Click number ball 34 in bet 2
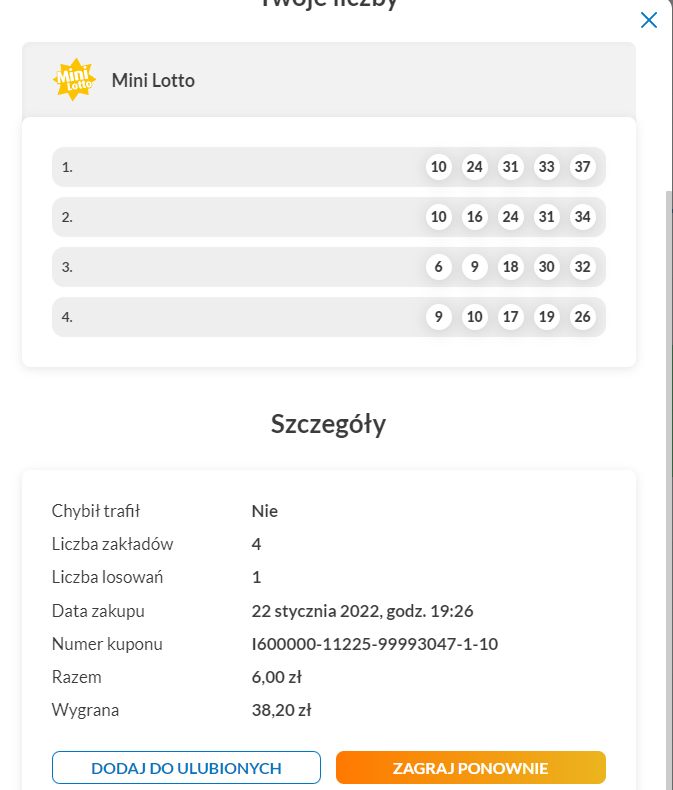The image size is (673, 790). click(x=583, y=217)
